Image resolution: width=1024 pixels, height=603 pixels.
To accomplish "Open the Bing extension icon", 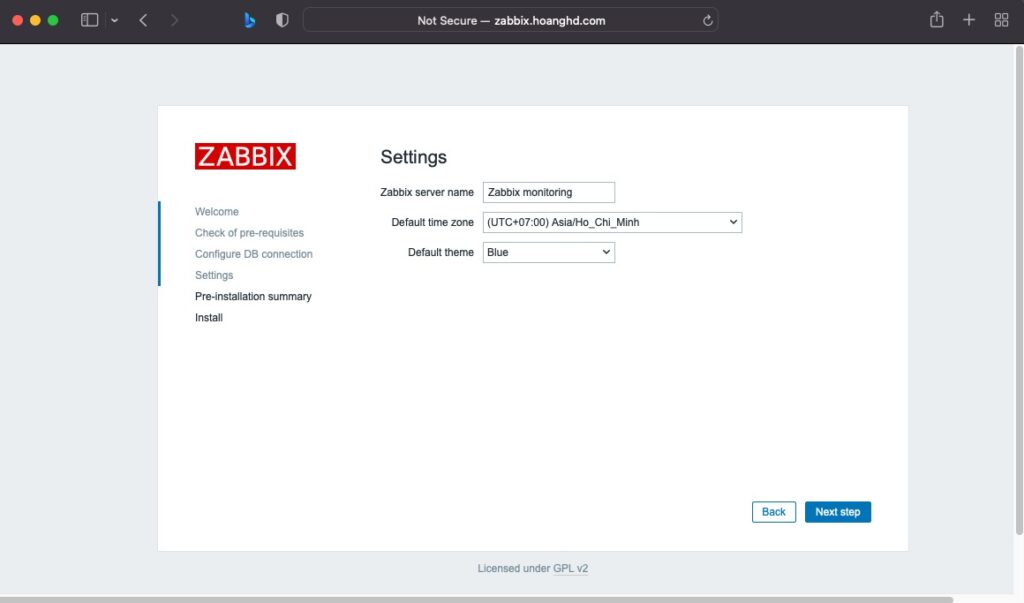I will (249, 20).
